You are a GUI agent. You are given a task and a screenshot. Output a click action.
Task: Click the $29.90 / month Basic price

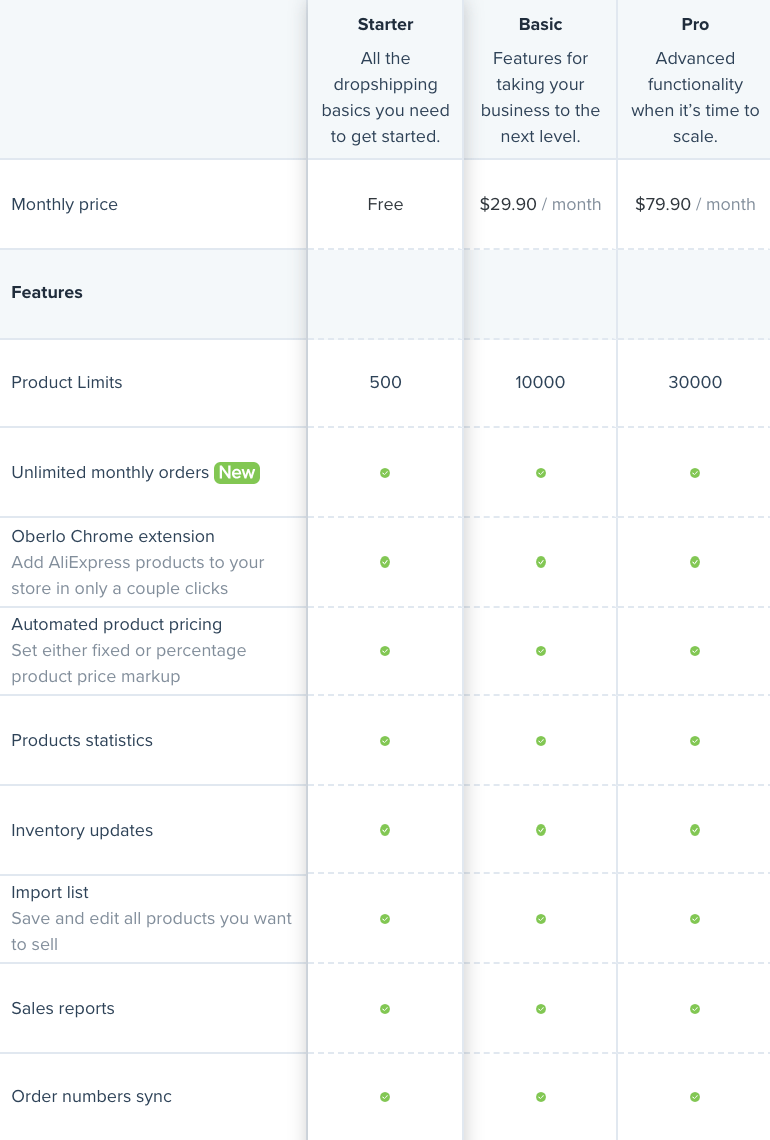540,204
